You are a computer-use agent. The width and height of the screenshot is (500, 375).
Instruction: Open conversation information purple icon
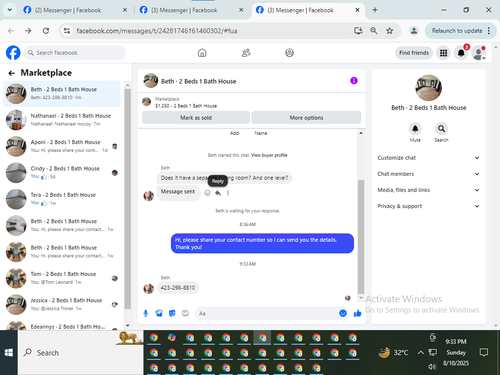click(x=354, y=81)
